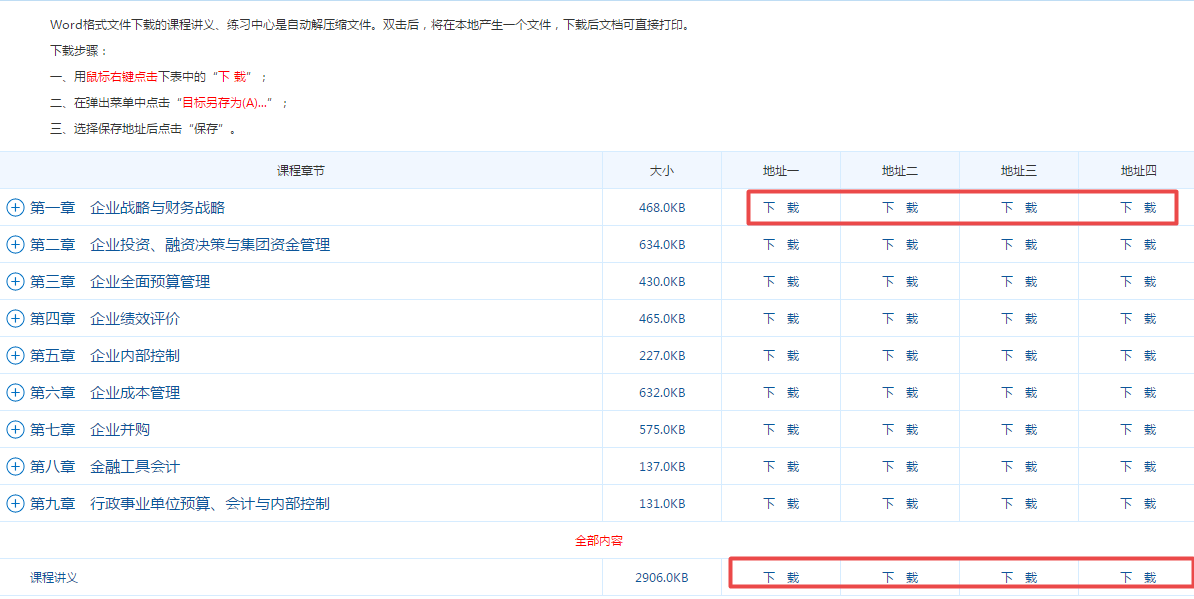Expand the 第二章 chapter plus icon
Viewport: 1194px width, 599px height.
click(x=15, y=245)
